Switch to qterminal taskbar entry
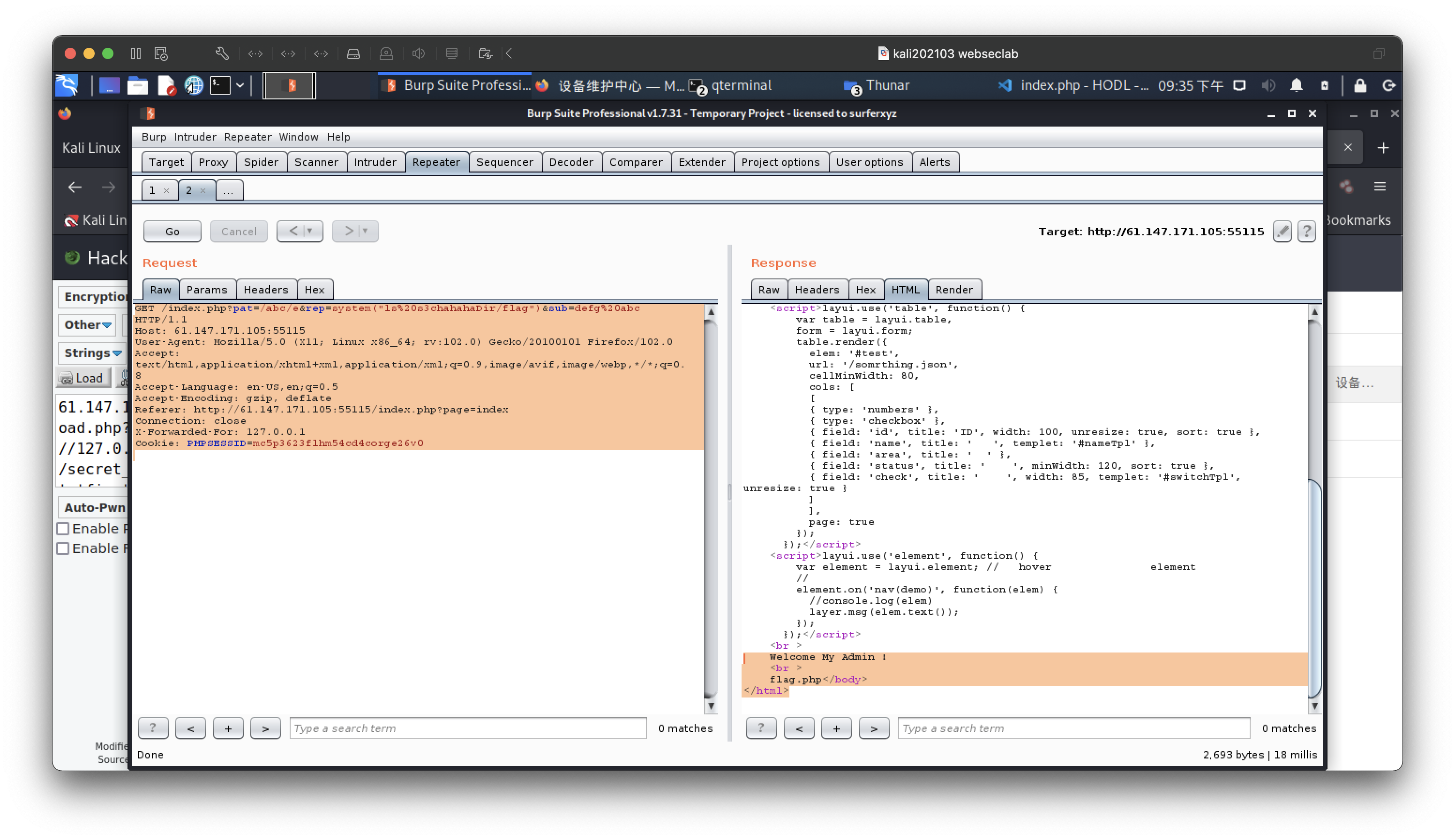The width and height of the screenshot is (1455, 840). pyautogui.click(x=730, y=85)
